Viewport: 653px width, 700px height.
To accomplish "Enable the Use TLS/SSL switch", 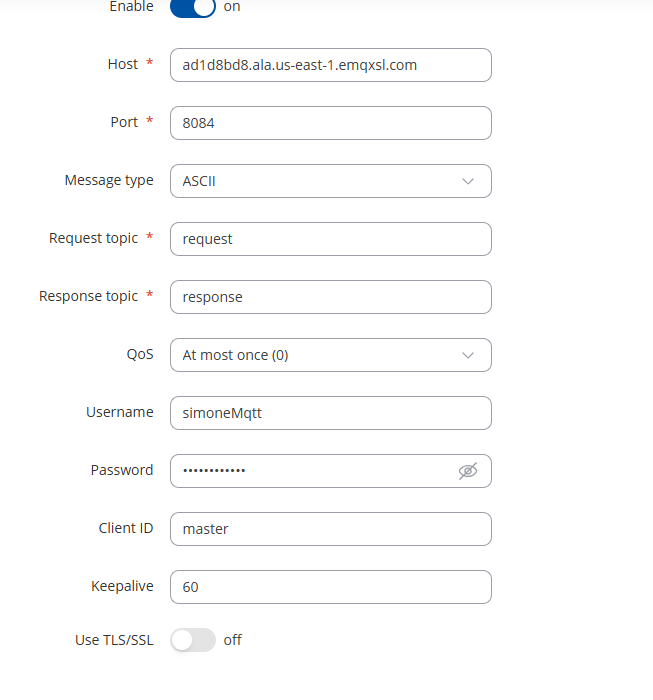I will 193,640.
